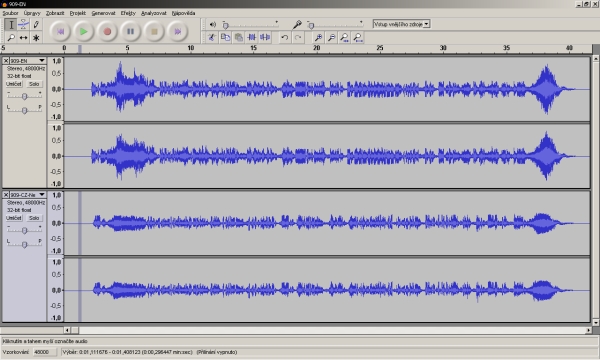Image resolution: width=600 pixels, height=360 pixels.
Task: Start playback with green Play button
Action: pos(83,31)
